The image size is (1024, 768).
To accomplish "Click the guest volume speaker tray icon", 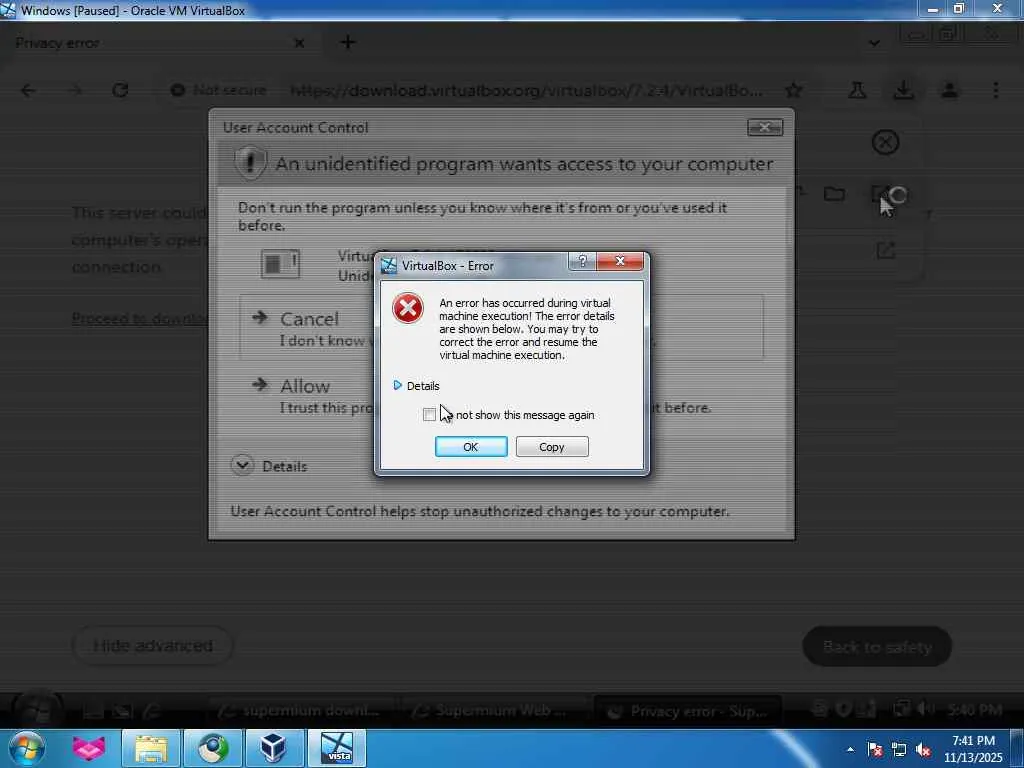I will click(x=926, y=709).
